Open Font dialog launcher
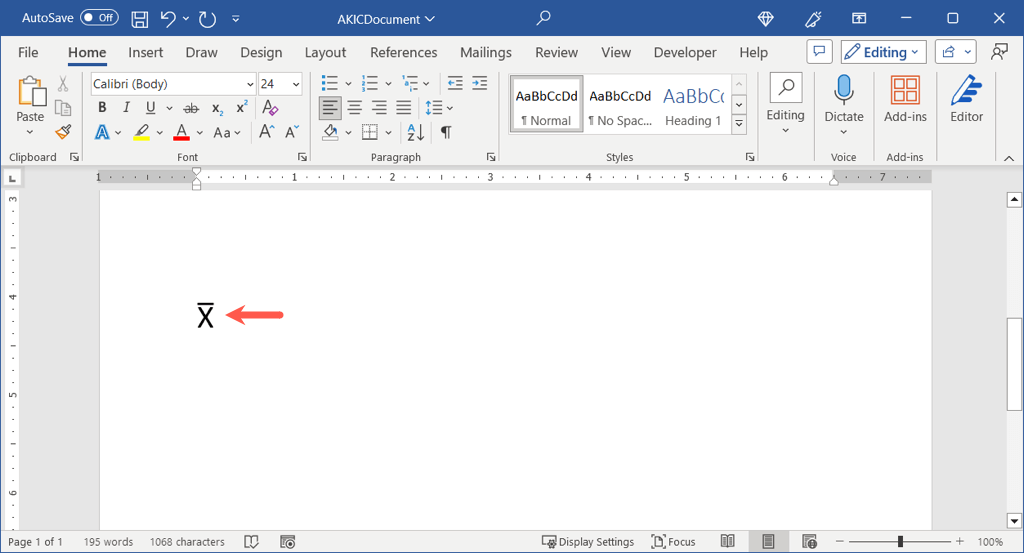1024x553 pixels. point(302,157)
